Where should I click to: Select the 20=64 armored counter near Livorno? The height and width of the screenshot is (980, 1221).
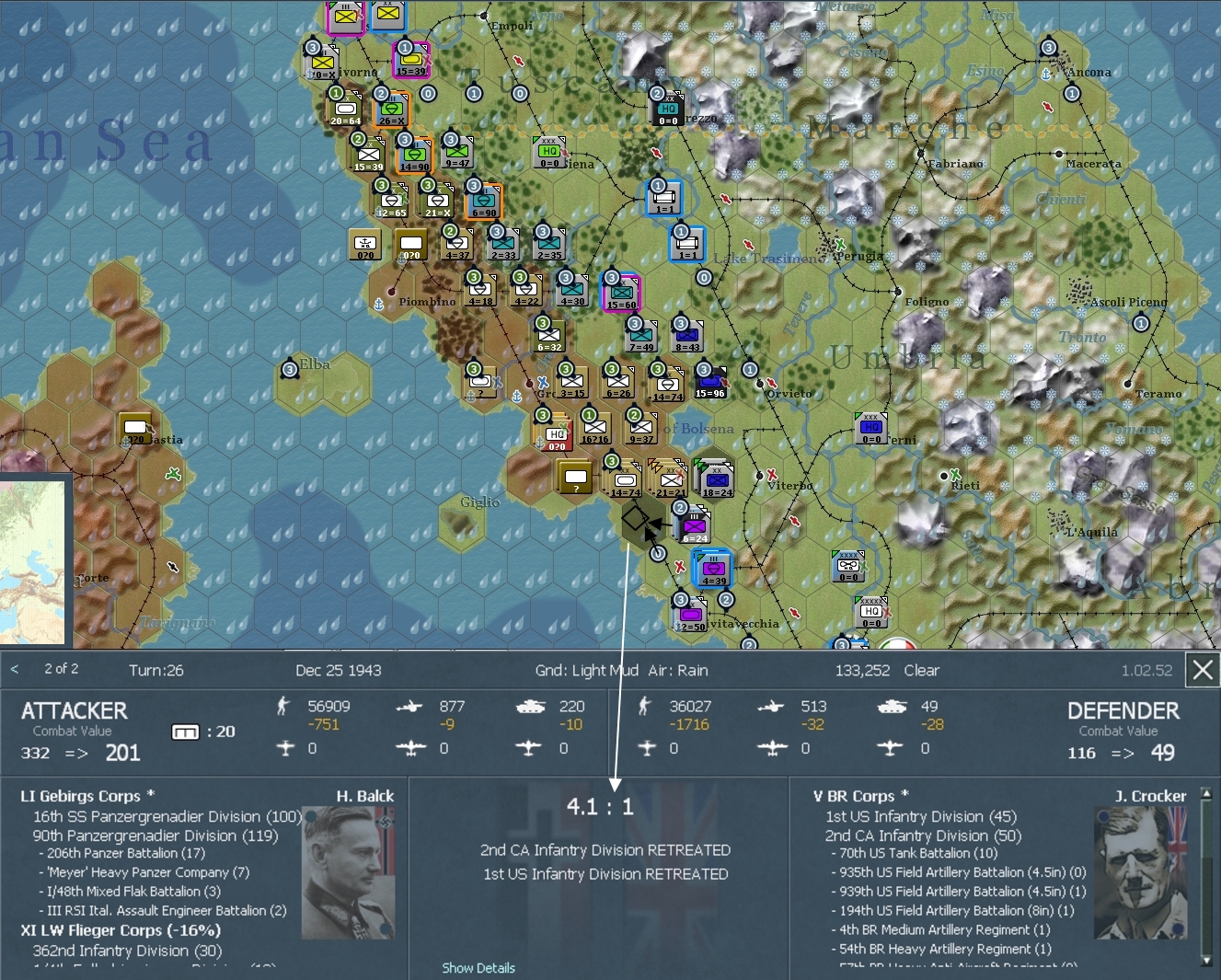click(x=346, y=110)
